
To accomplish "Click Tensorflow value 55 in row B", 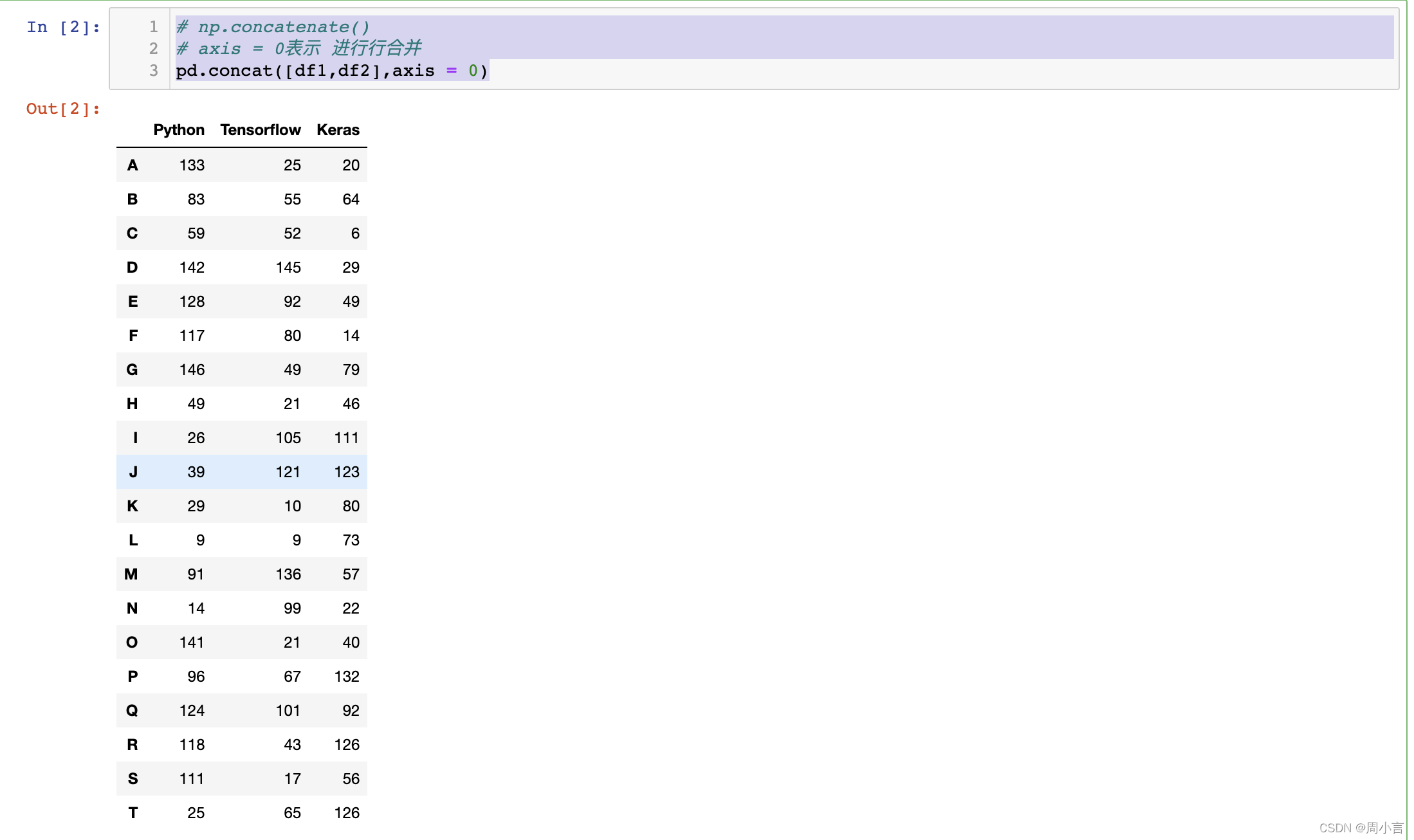I will [x=292, y=199].
